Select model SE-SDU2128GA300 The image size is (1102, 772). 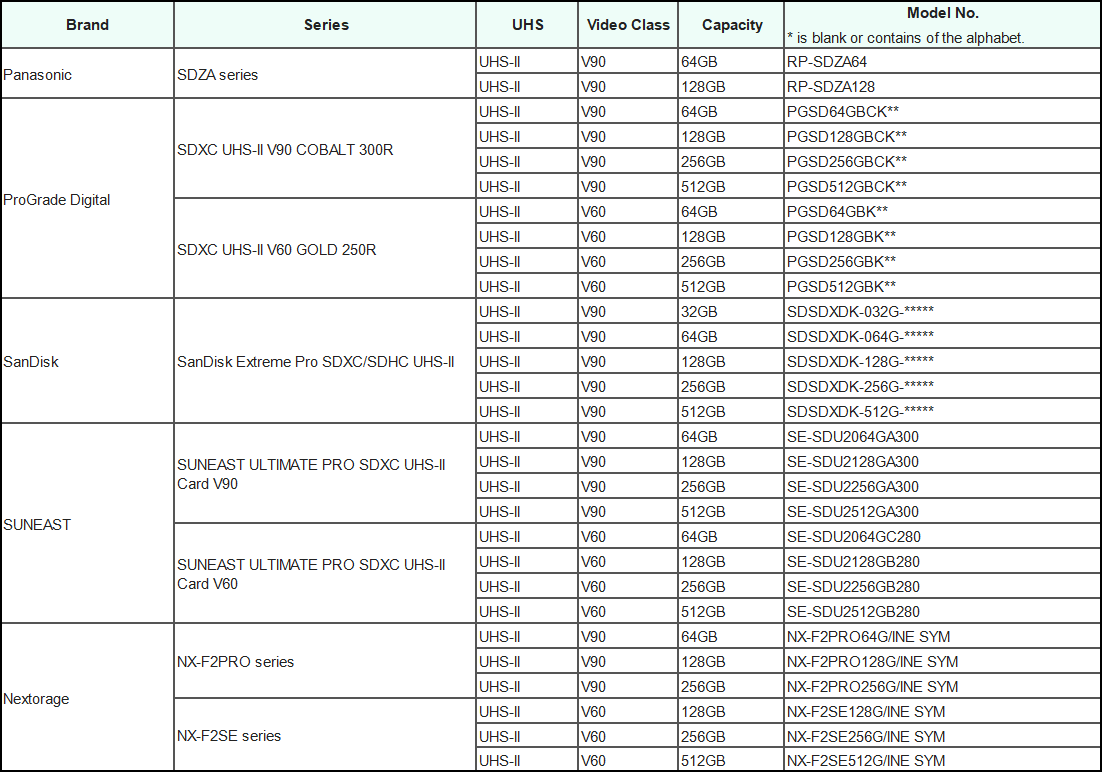[x=942, y=461]
